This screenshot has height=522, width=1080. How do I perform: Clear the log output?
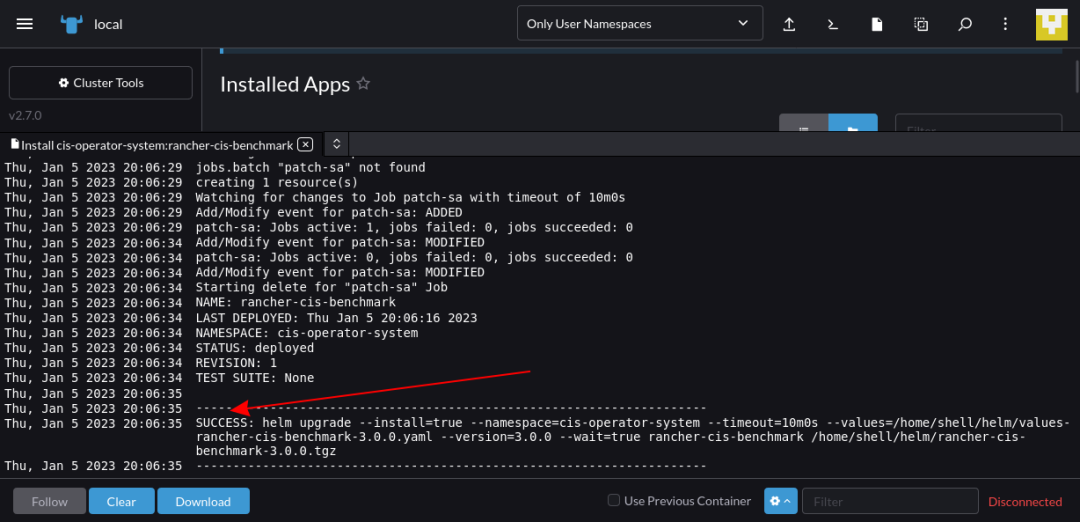pos(121,501)
